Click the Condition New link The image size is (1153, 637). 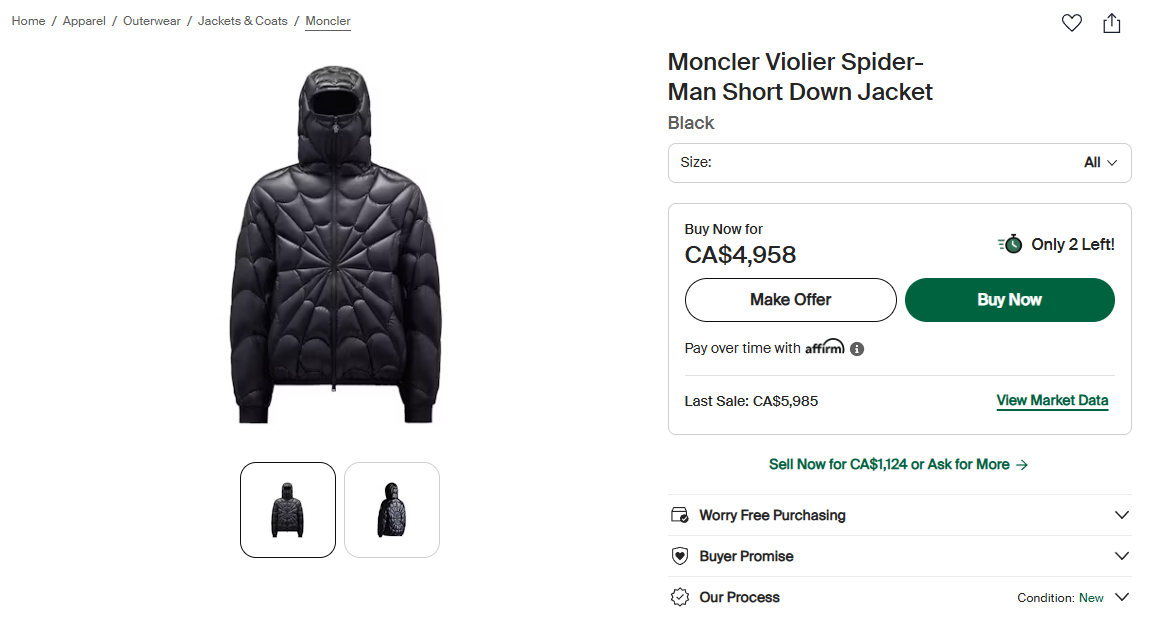[x=1091, y=596]
